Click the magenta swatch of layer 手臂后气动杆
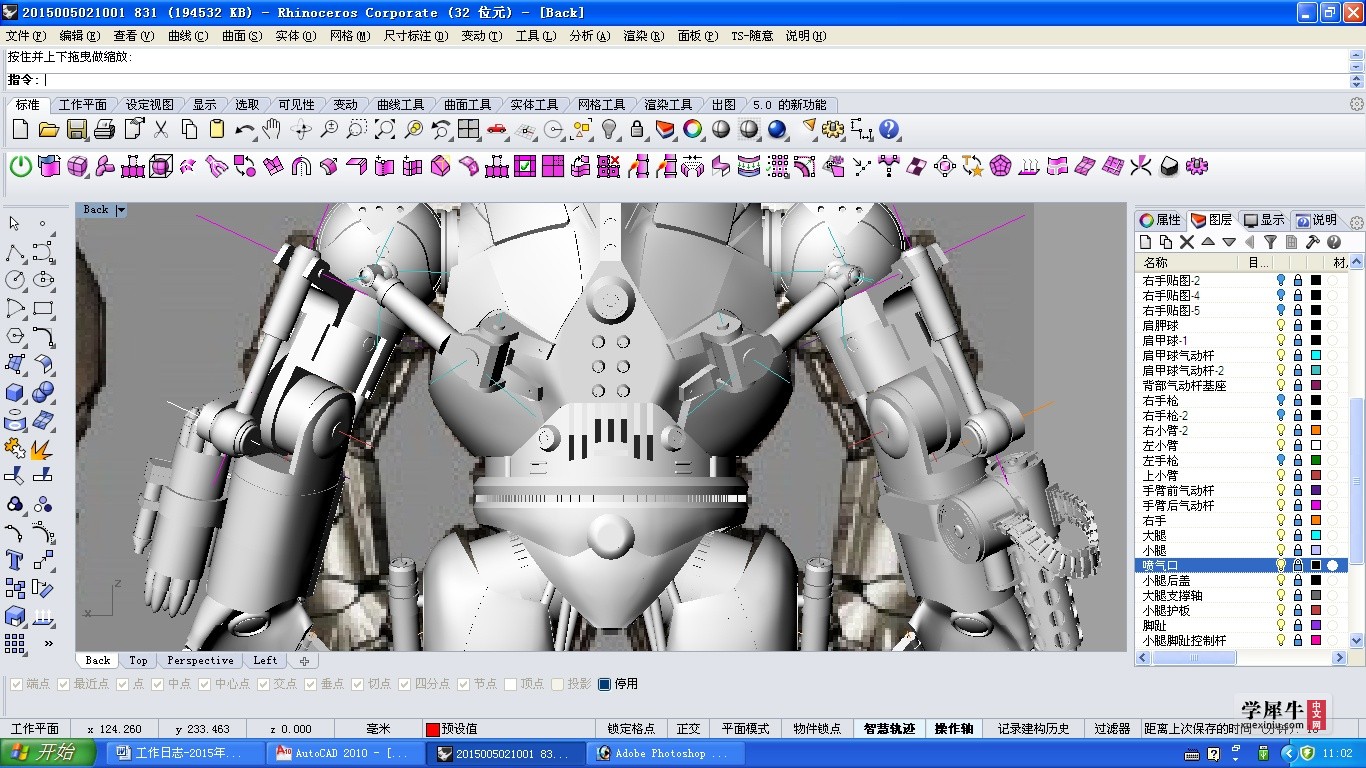This screenshot has height=768, width=1366. point(1316,505)
